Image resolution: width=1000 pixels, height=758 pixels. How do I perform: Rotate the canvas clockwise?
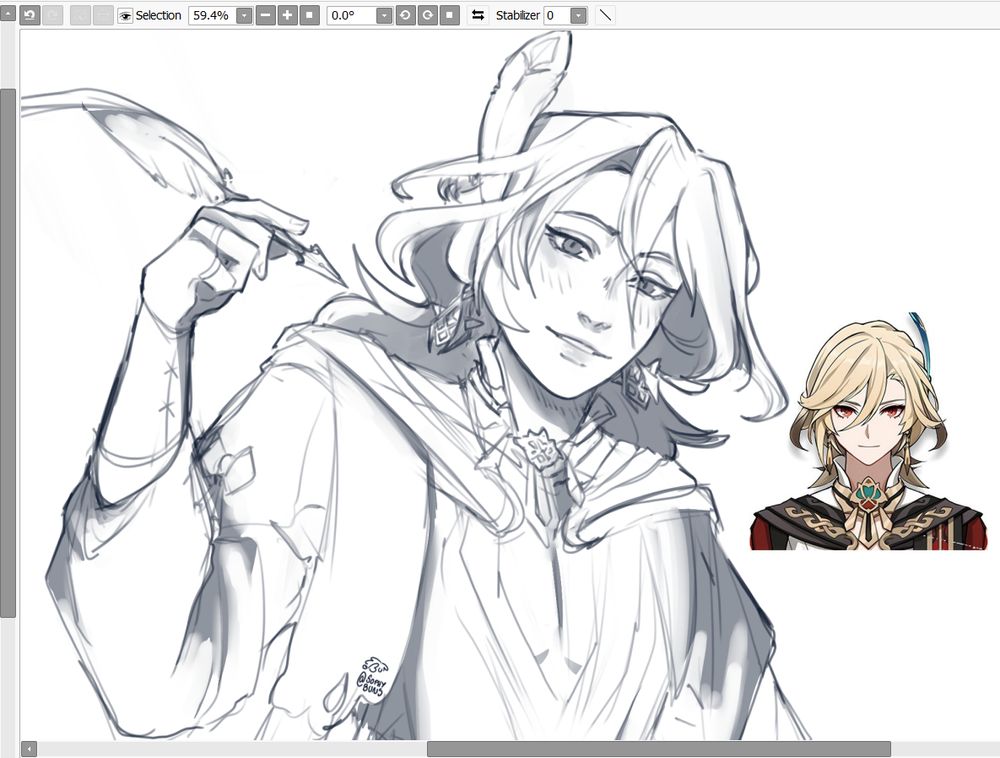(427, 15)
